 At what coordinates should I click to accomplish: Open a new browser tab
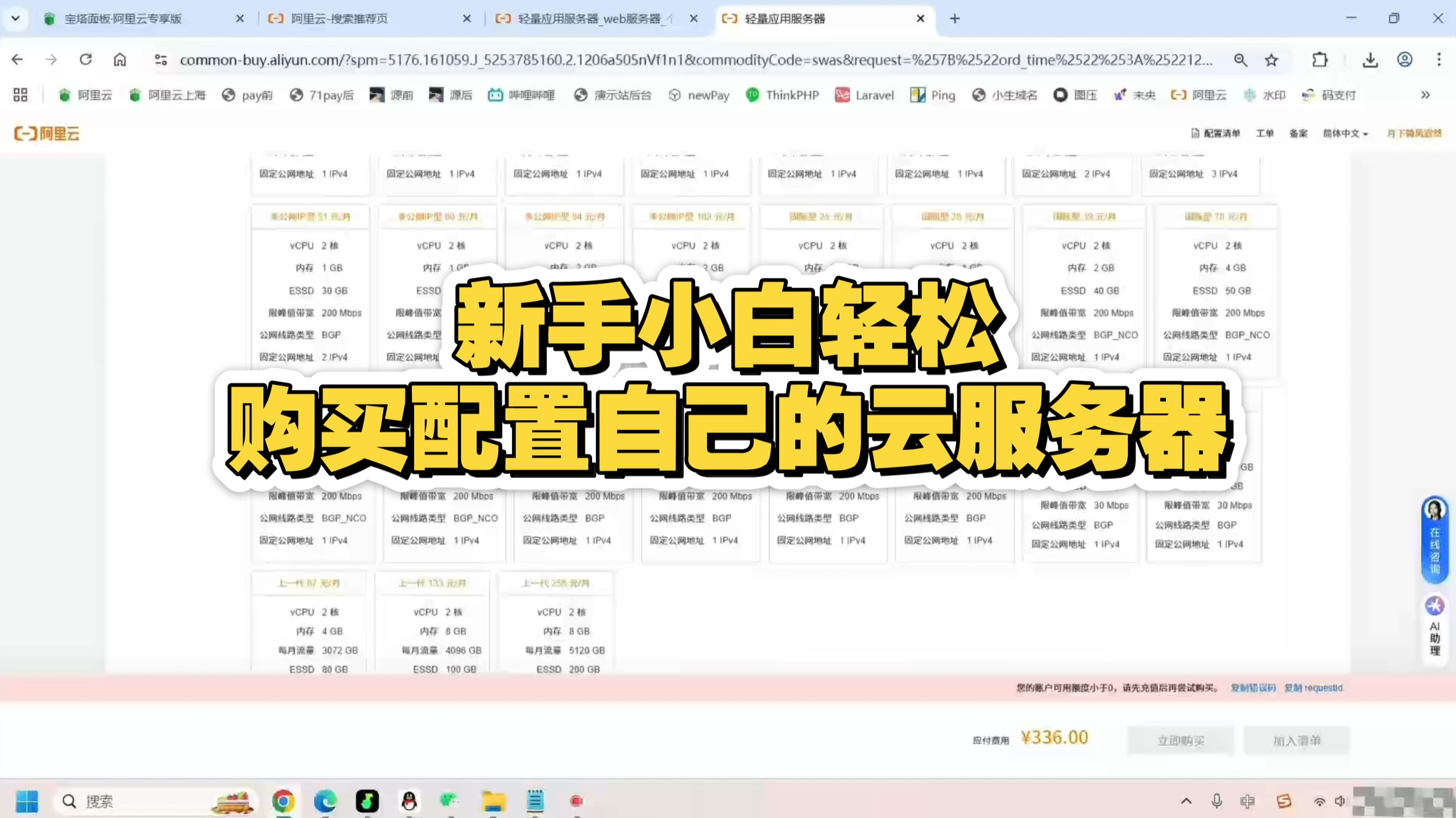pyautogui.click(x=955, y=19)
